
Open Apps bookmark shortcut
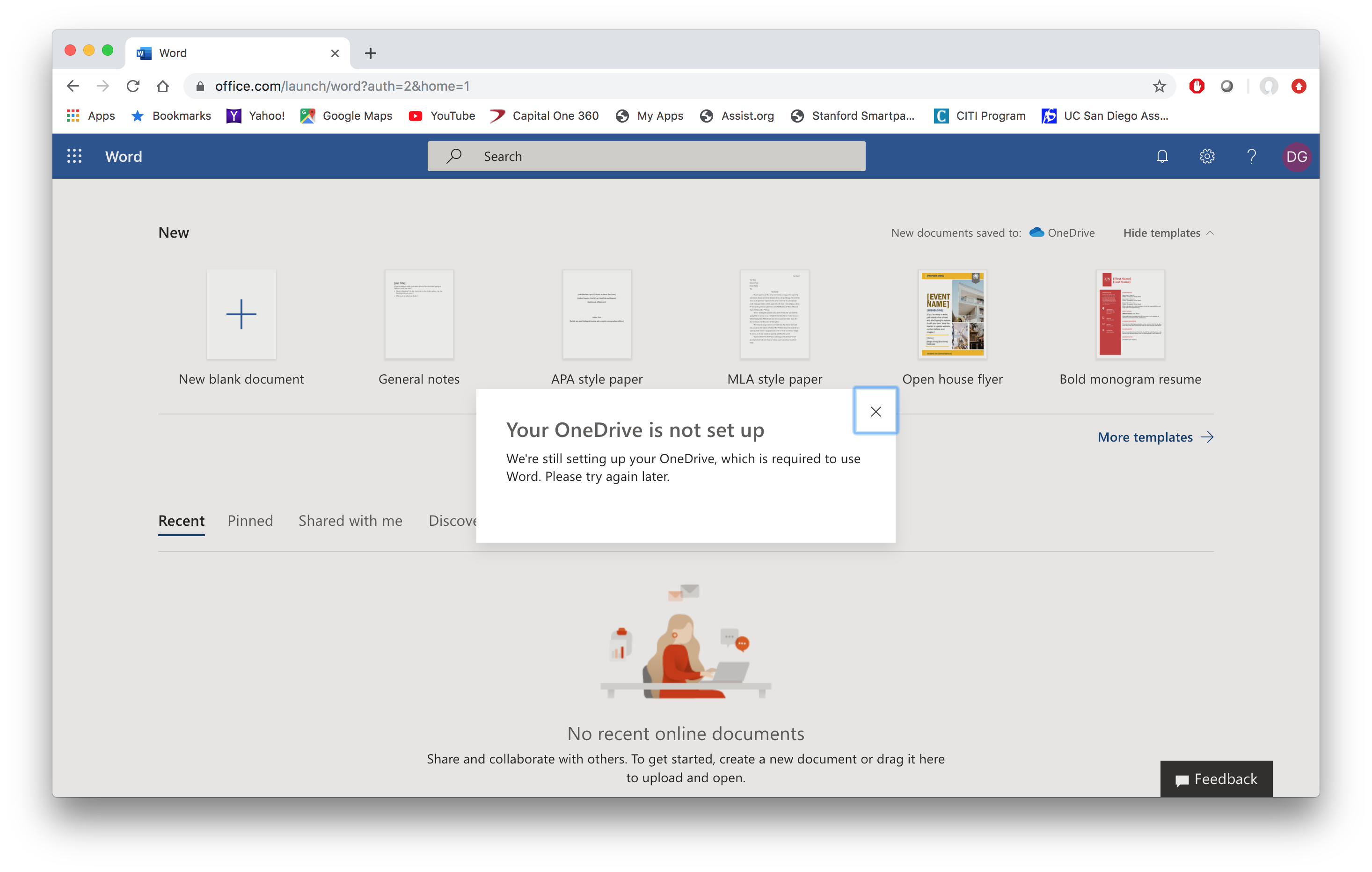(91, 116)
